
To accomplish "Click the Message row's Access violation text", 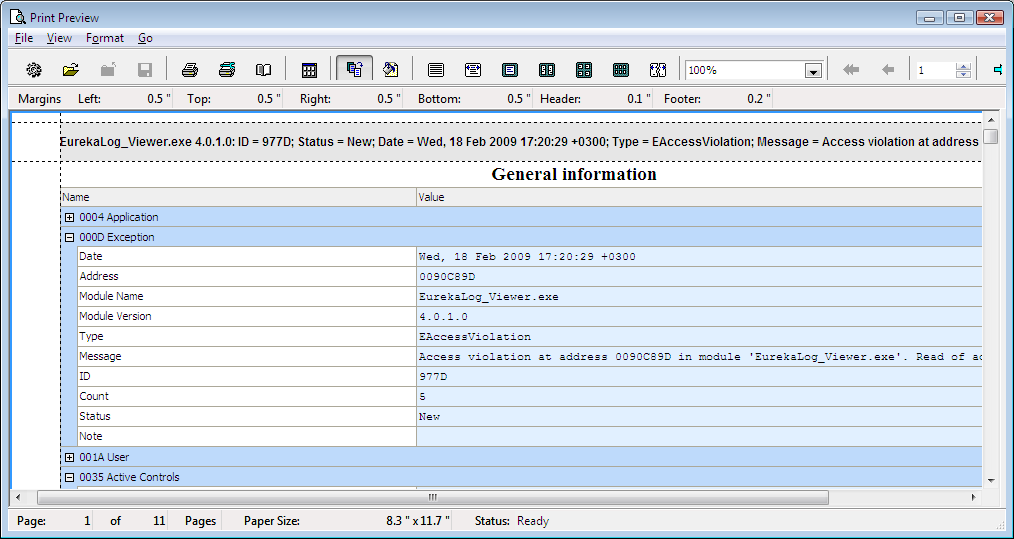I will [700, 357].
